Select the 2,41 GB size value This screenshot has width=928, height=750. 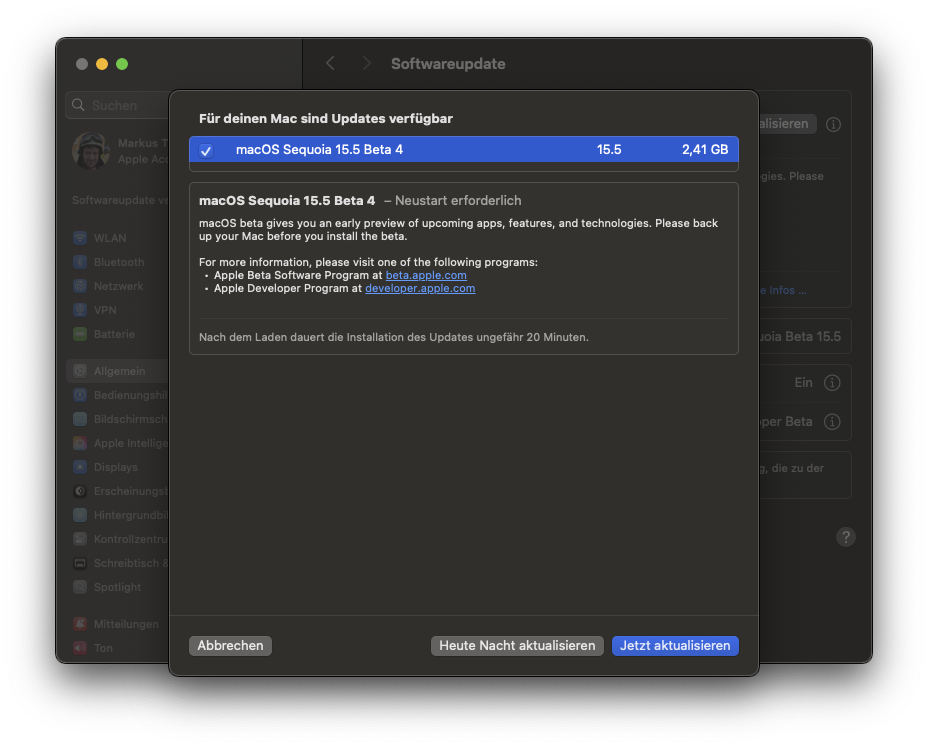tap(705, 150)
